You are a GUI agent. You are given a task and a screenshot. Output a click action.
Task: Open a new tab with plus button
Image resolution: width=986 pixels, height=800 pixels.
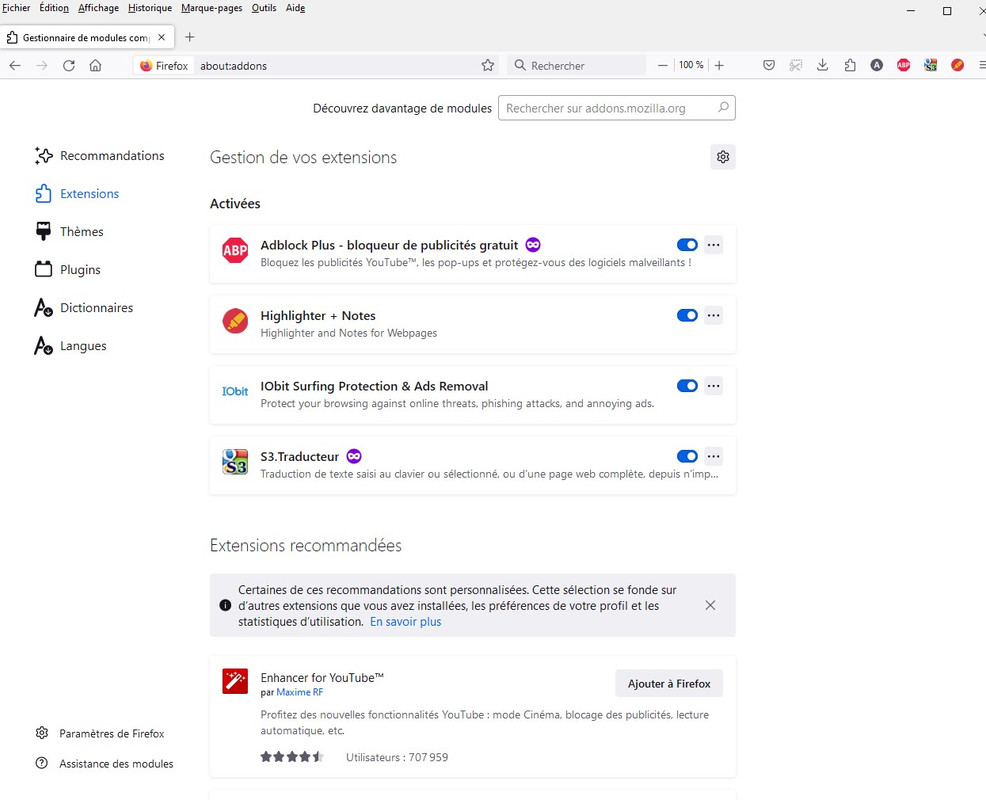(189, 37)
